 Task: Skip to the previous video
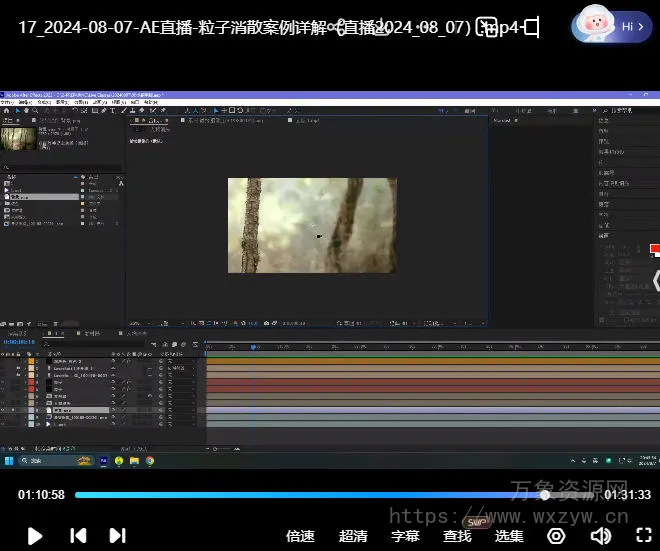tap(78, 535)
